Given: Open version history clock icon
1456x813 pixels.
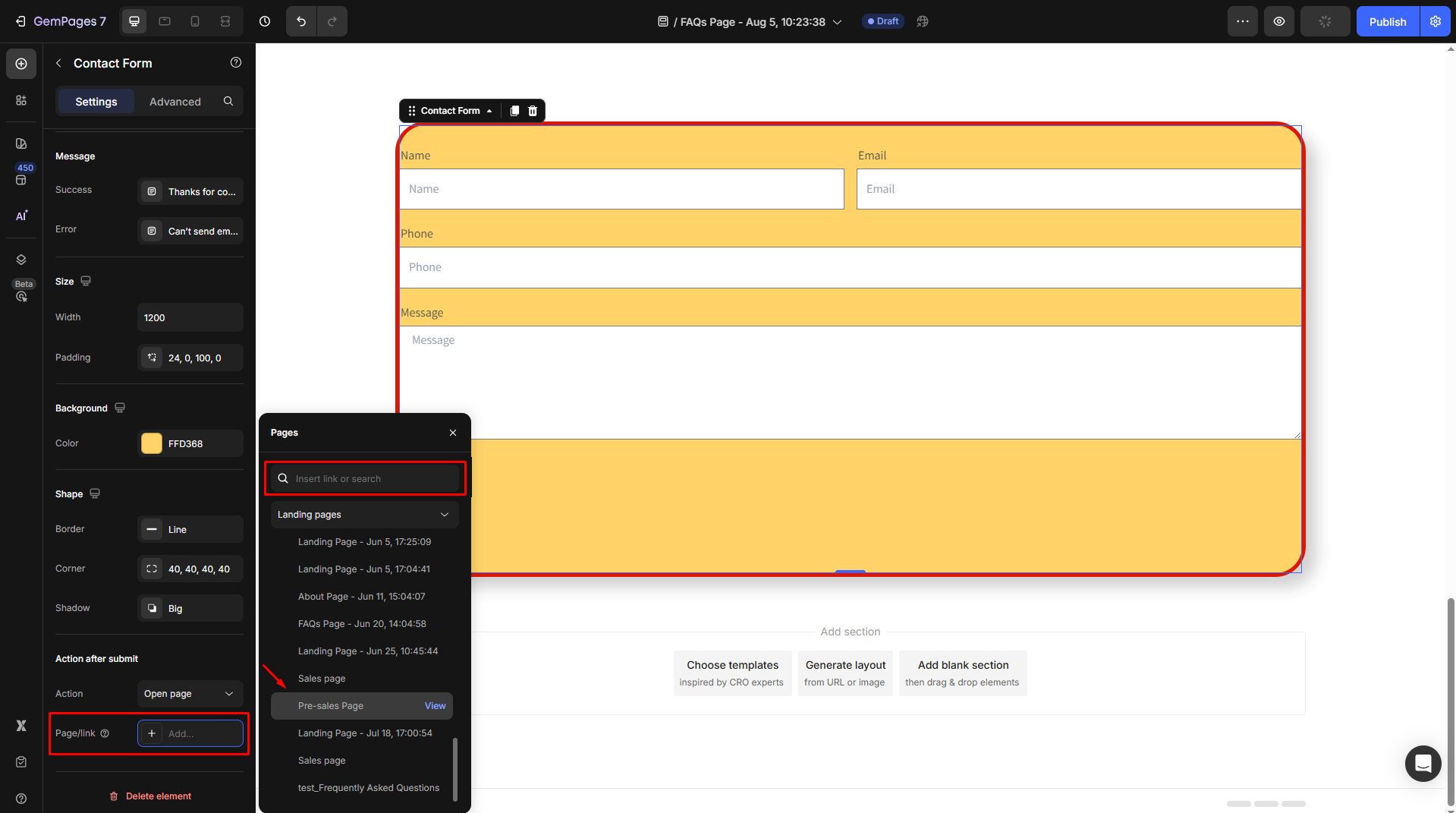Looking at the screenshot, I should (x=265, y=21).
